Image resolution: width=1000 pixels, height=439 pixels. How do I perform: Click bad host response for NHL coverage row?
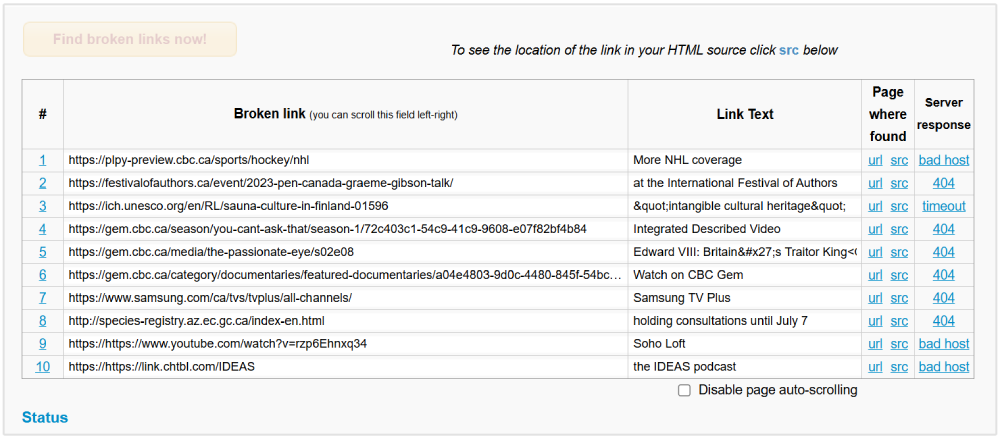tap(943, 160)
